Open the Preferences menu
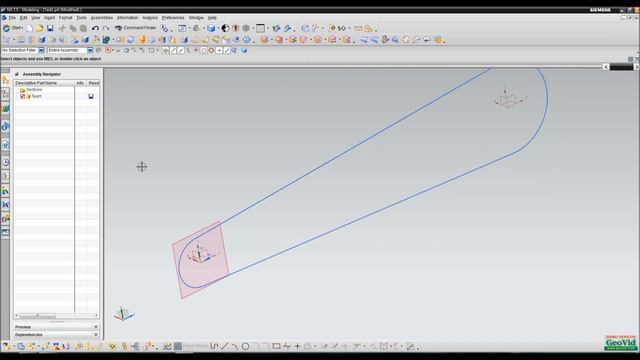 [173, 18]
